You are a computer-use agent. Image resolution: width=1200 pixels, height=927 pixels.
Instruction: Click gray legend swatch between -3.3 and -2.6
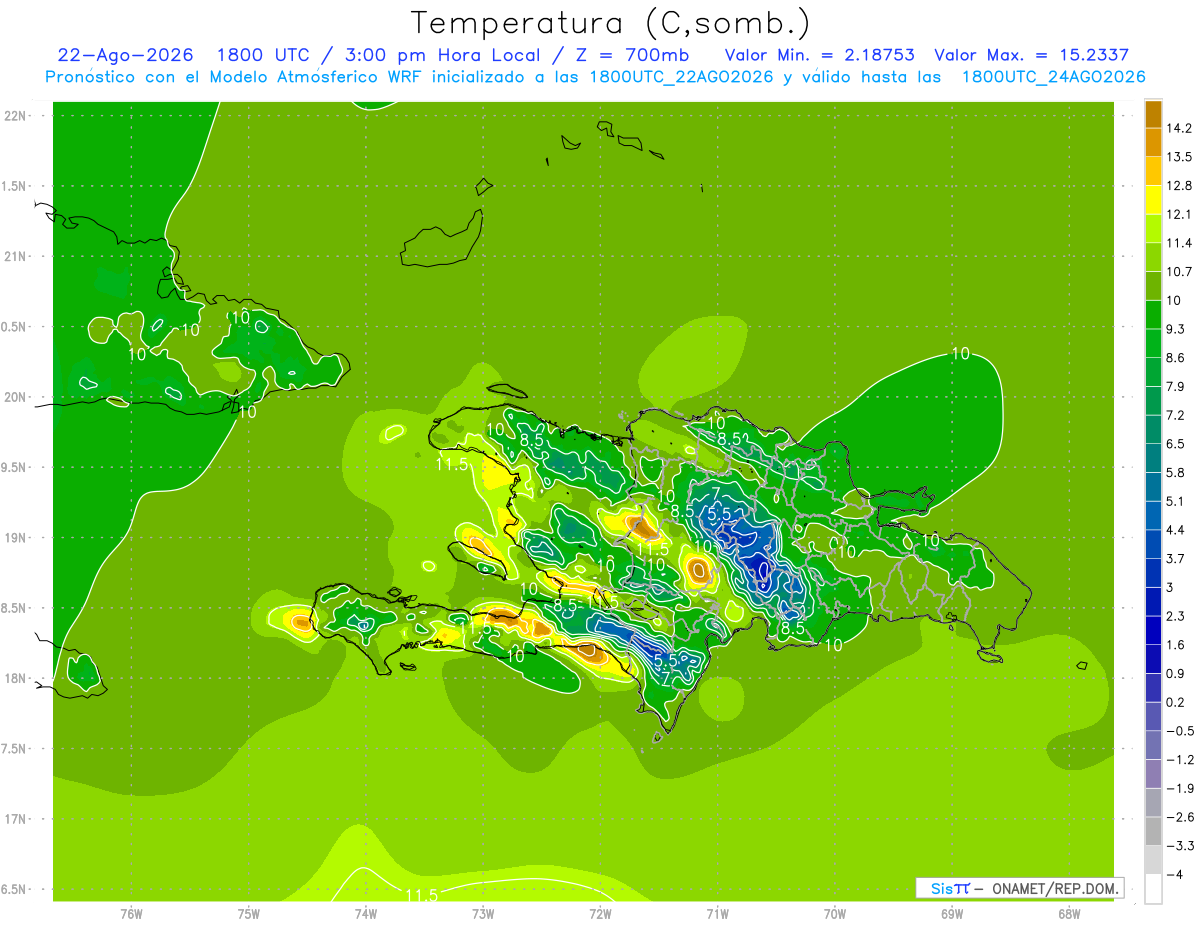coord(1153,831)
